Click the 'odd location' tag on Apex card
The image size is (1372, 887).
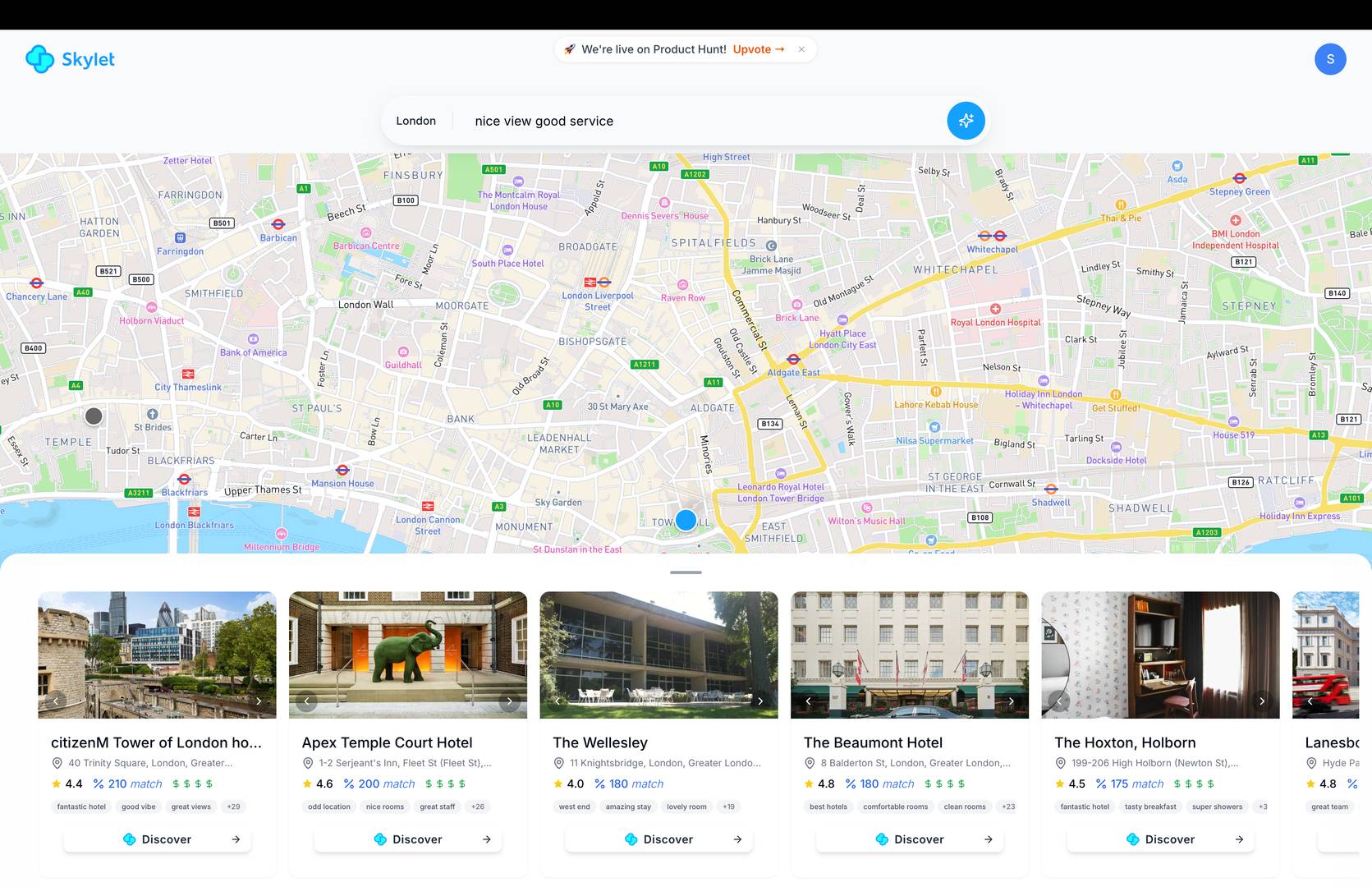329,807
